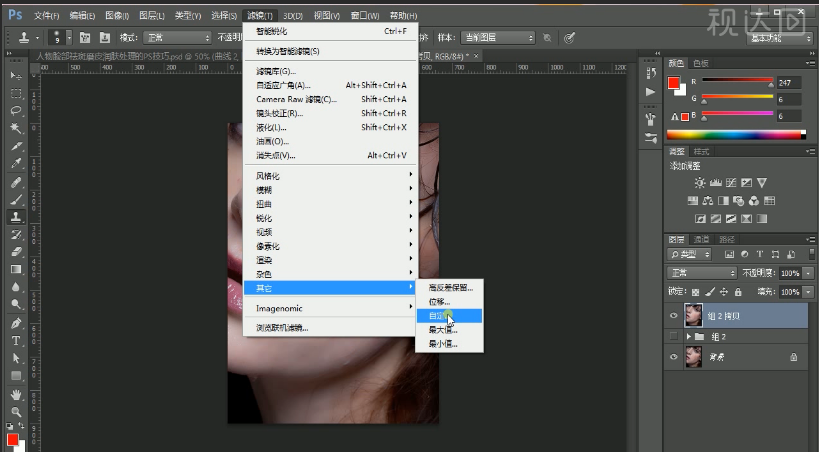Expand the 组 2 group folder
The width and height of the screenshot is (819, 452).
point(688,337)
